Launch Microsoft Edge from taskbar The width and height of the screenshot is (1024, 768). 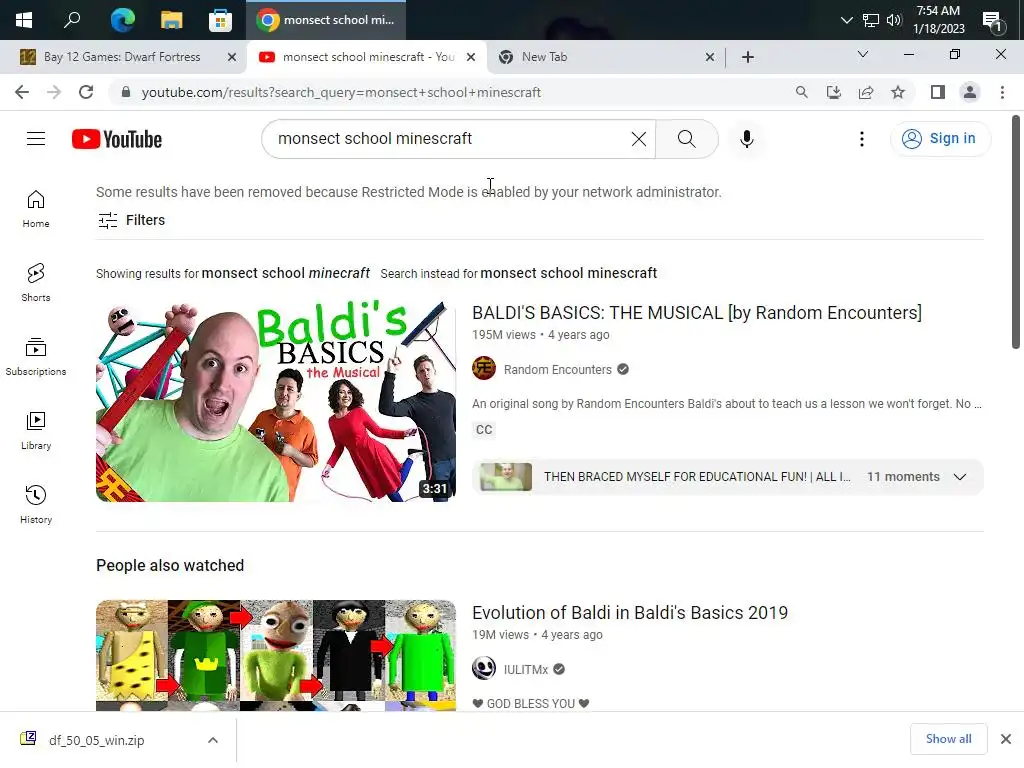(x=122, y=20)
